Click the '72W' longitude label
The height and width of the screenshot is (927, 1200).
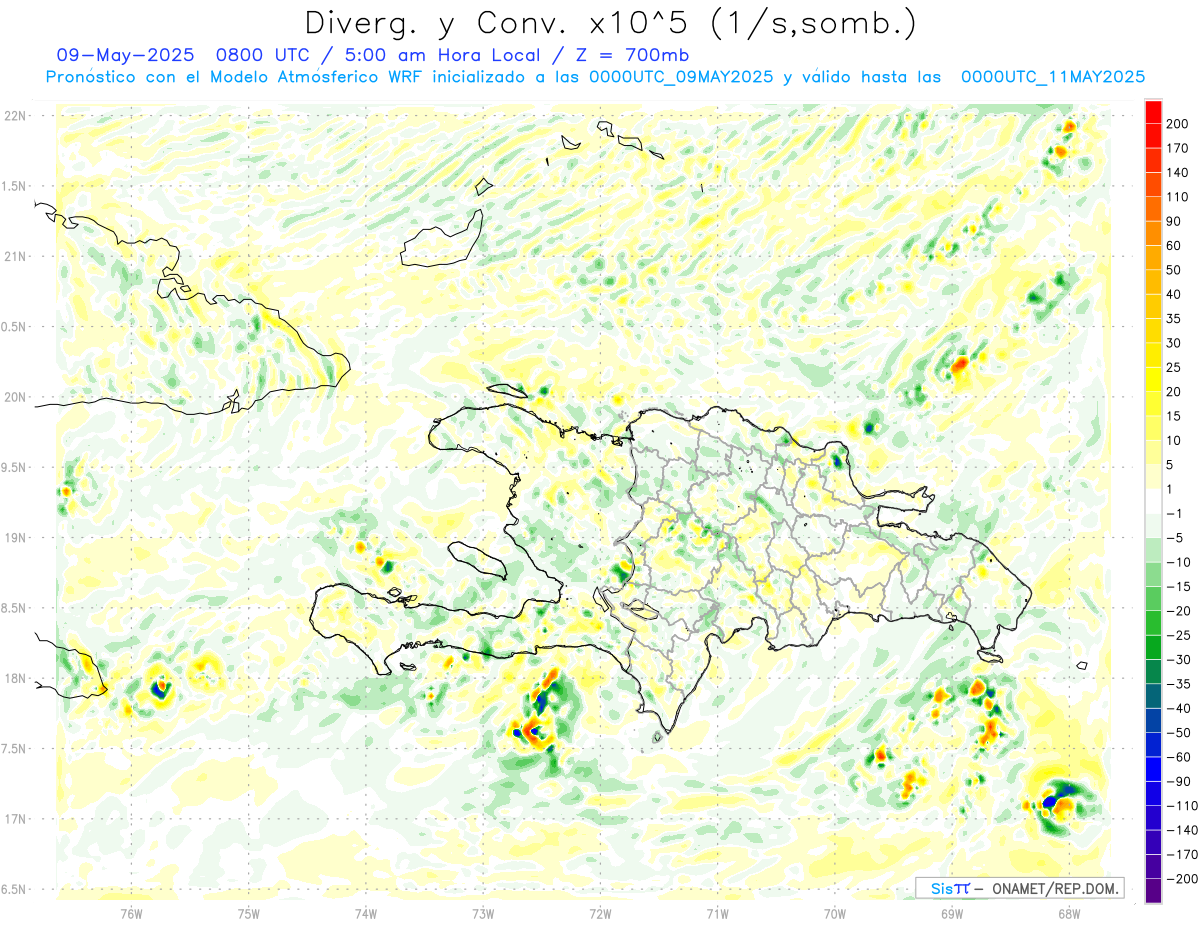pyautogui.click(x=600, y=913)
